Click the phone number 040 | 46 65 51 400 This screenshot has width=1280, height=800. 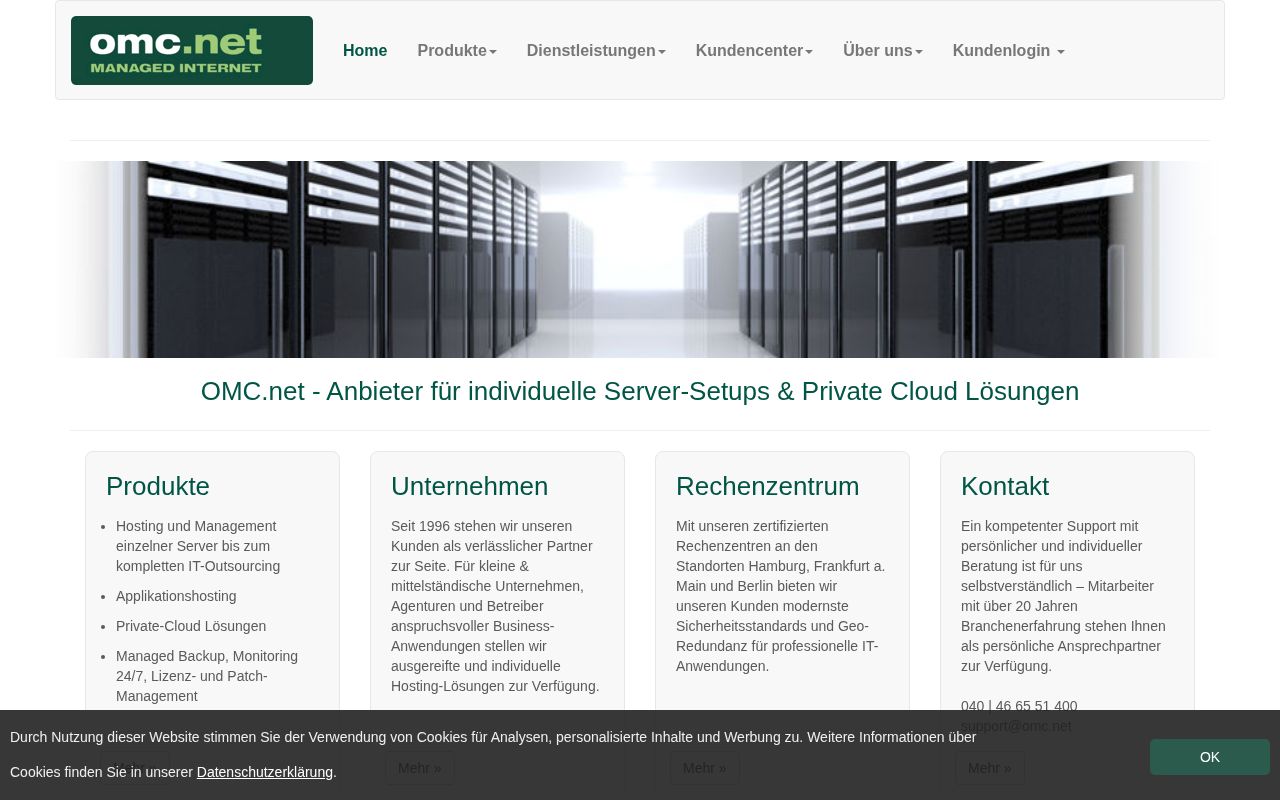tap(1019, 706)
